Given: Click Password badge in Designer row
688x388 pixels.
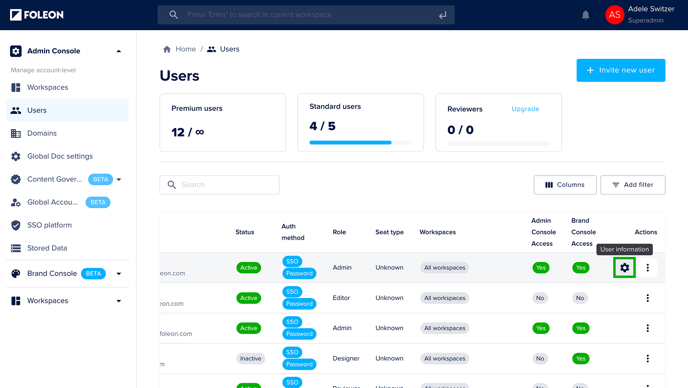Looking at the screenshot, I should (x=299, y=364).
